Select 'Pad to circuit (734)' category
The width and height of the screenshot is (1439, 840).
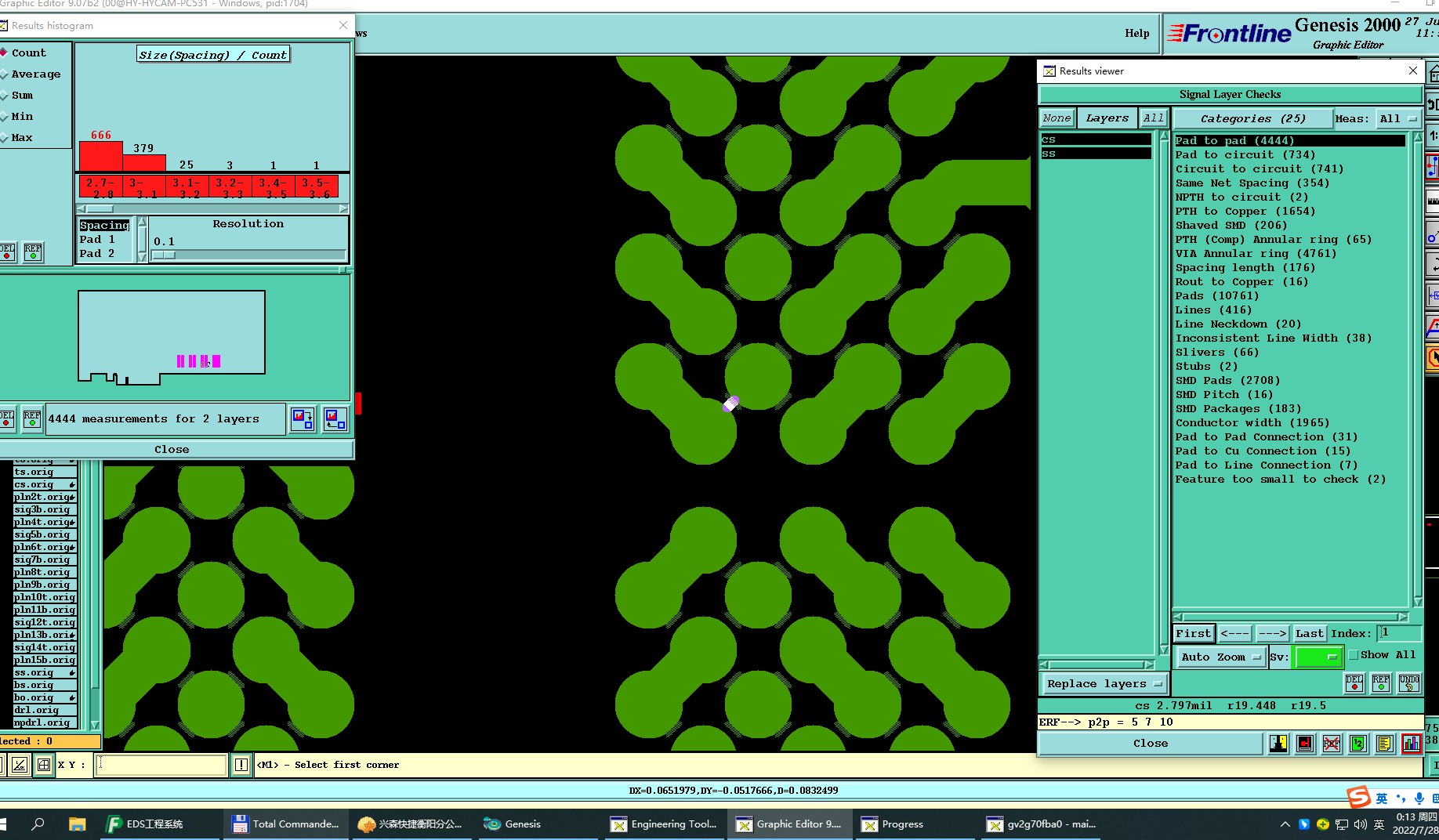(x=1245, y=154)
